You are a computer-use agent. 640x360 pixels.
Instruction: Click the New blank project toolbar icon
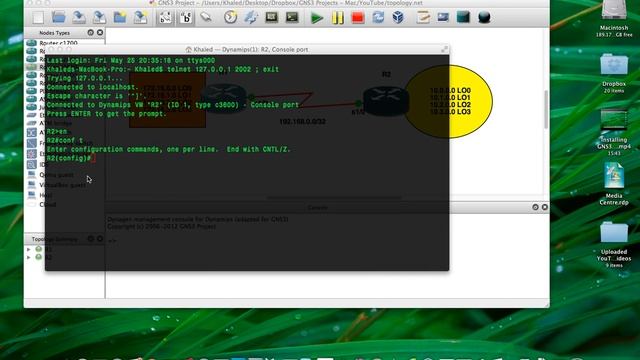tap(38, 18)
